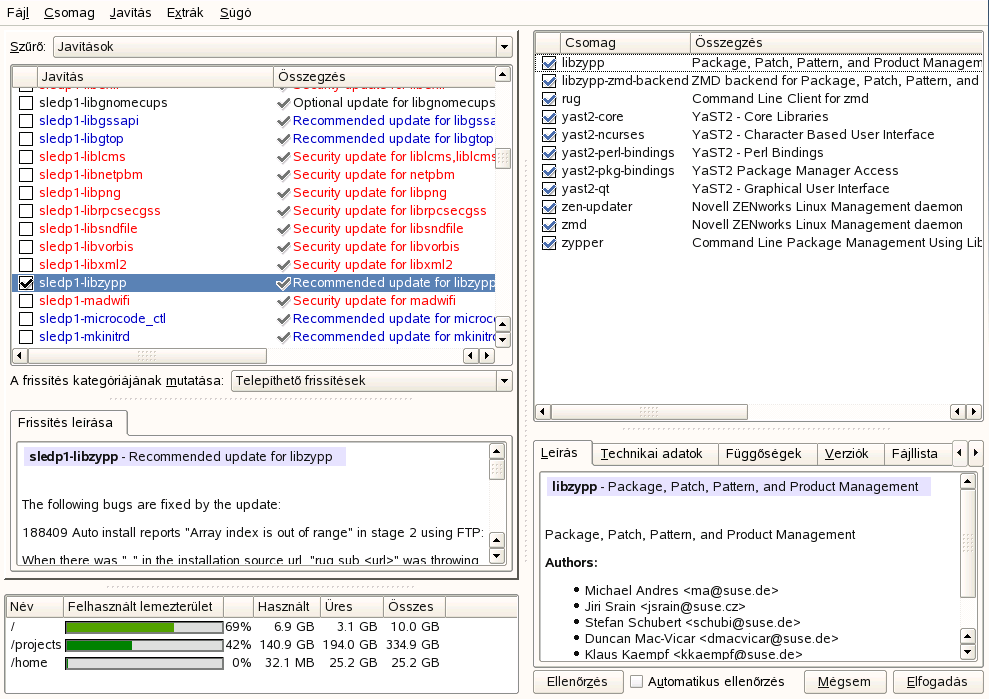This screenshot has width=989, height=699.
Task: Switch to the Függőségek tab
Action: click(x=763, y=454)
